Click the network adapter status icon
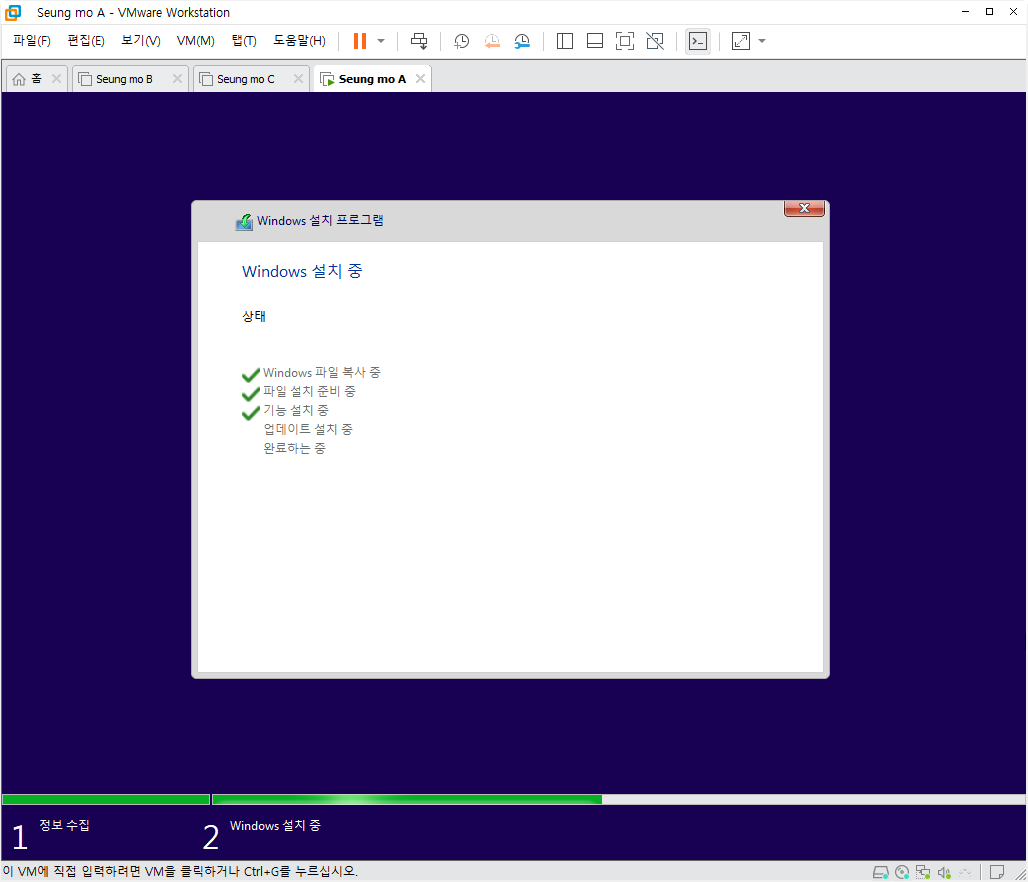The image size is (1028, 882). (x=923, y=872)
